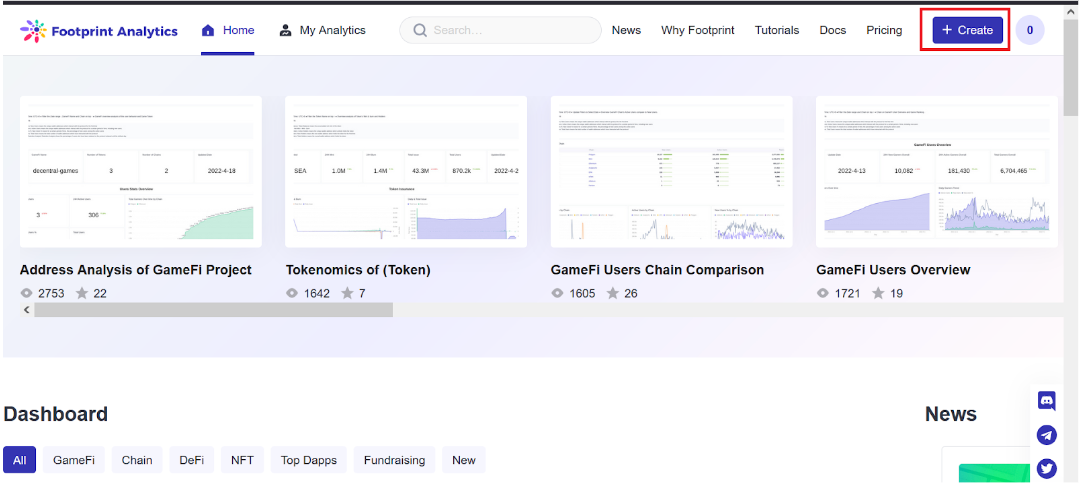This screenshot has width=1086, height=498.
Task: Open the Why Footprint link
Action: click(x=697, y=30)
